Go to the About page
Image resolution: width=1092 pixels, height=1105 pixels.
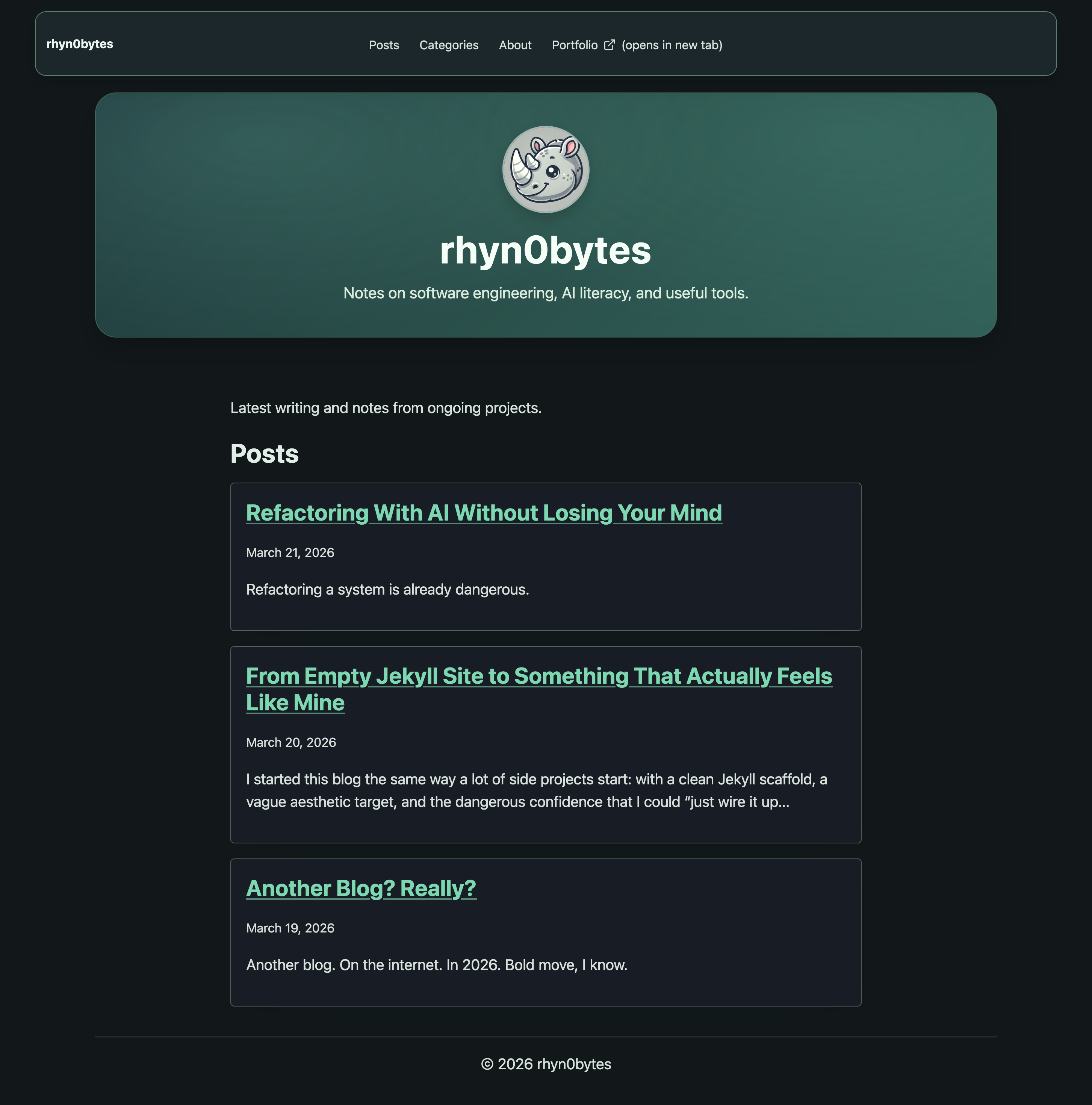tap(515, 45)
